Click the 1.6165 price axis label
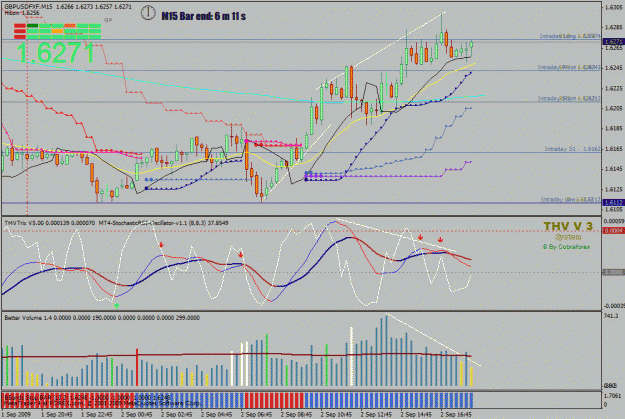 tap(614, 149)
